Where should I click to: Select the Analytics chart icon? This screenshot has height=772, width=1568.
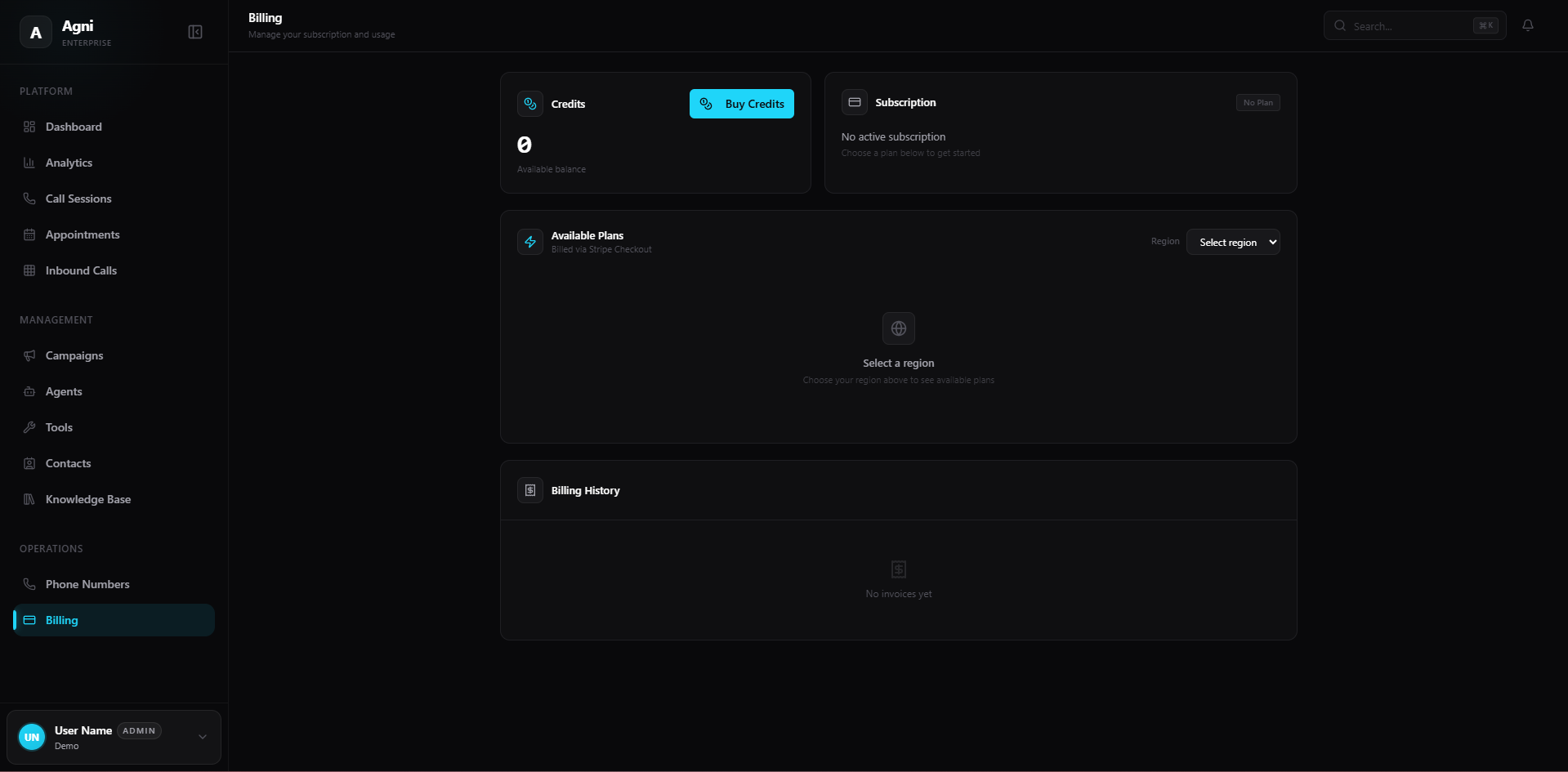tap(29, 163)
